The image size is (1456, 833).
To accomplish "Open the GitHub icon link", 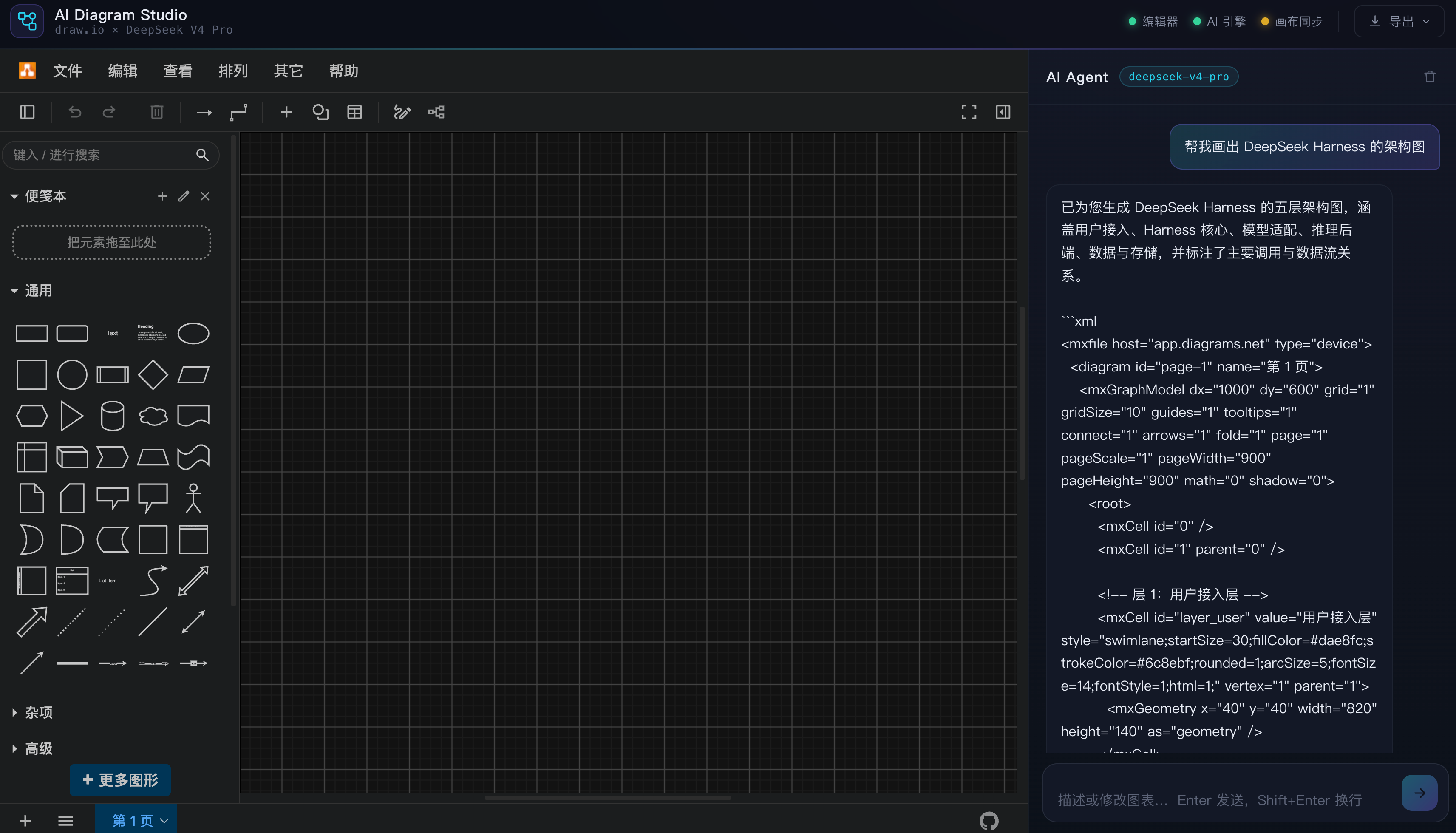I will (989, 821).
